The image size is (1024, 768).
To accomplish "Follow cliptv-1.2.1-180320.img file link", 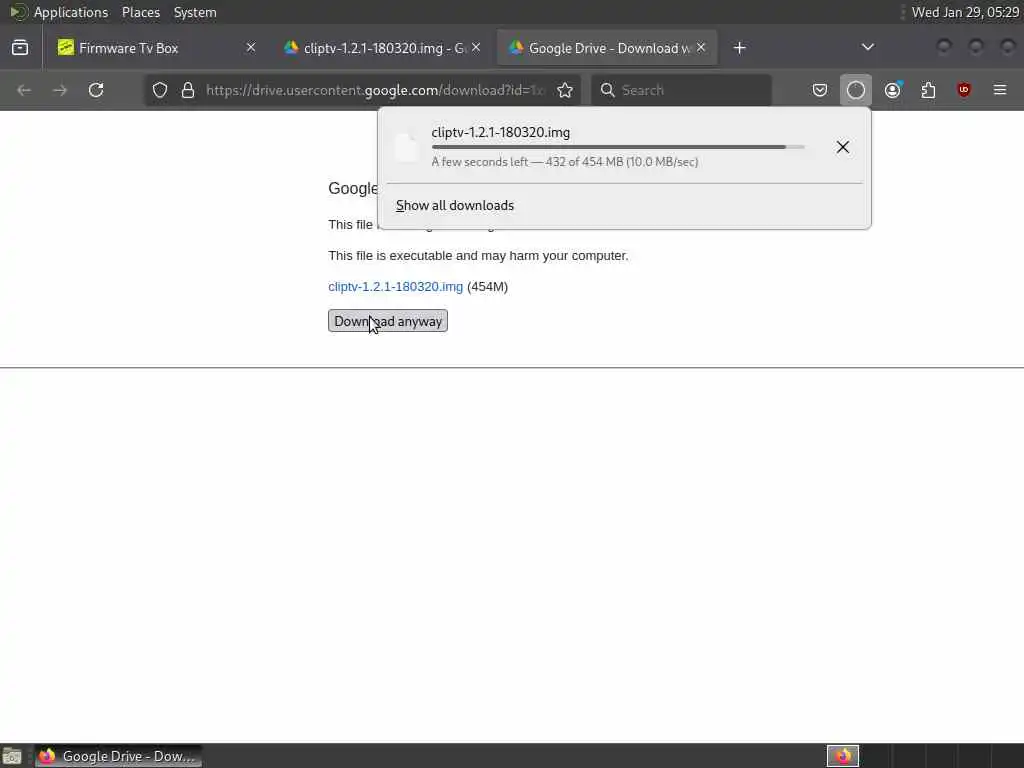I will point(395,287).
